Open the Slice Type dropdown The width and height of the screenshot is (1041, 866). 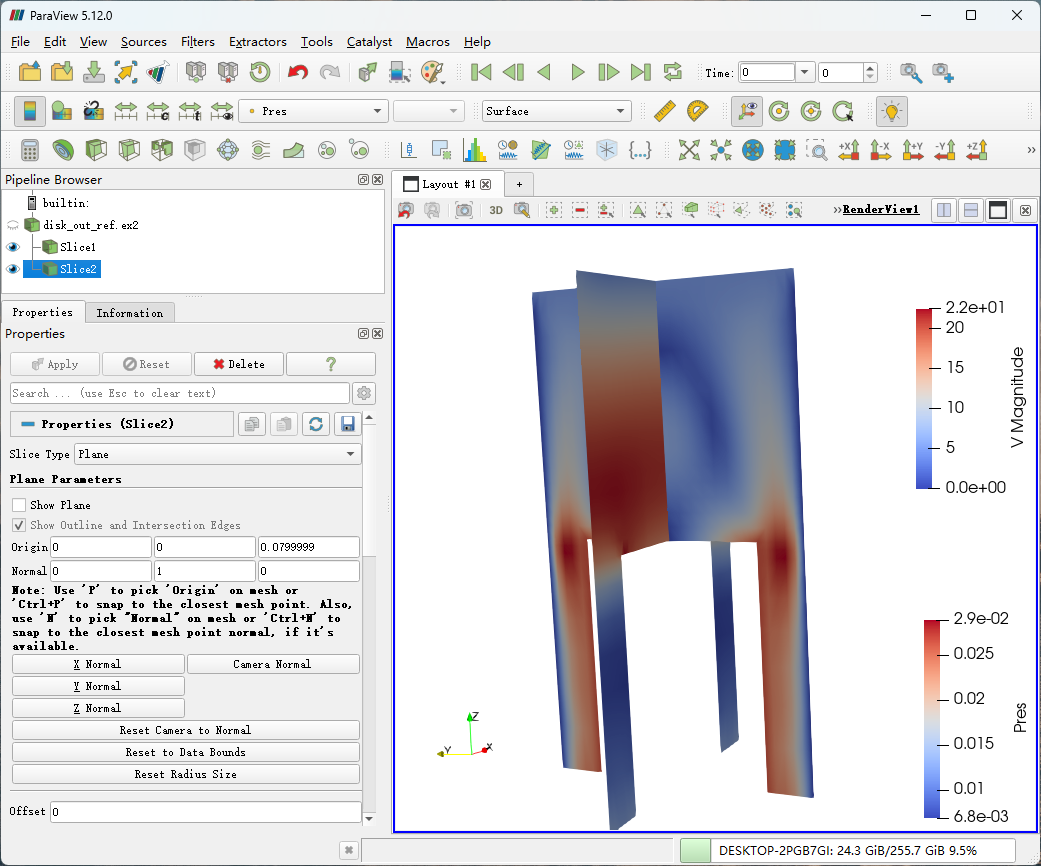218,454
